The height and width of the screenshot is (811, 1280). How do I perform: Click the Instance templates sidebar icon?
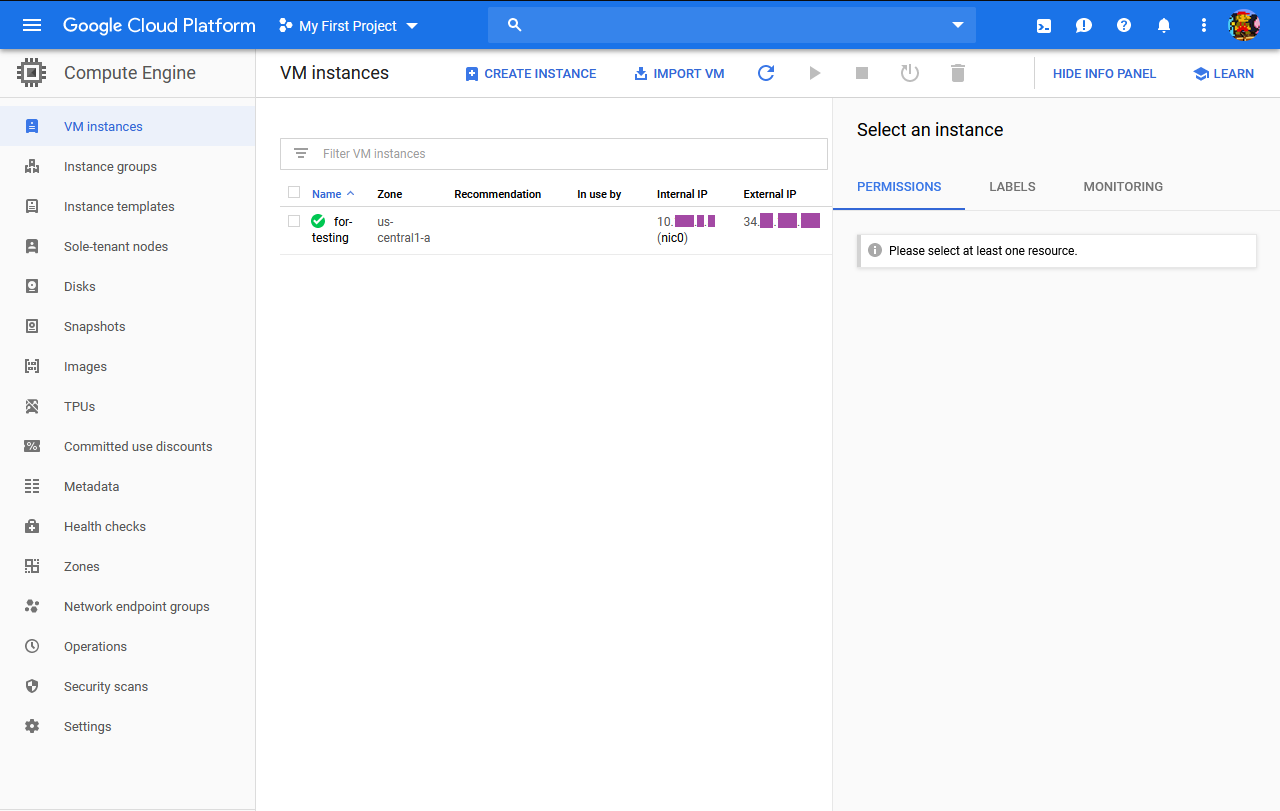tap(32, 206)
